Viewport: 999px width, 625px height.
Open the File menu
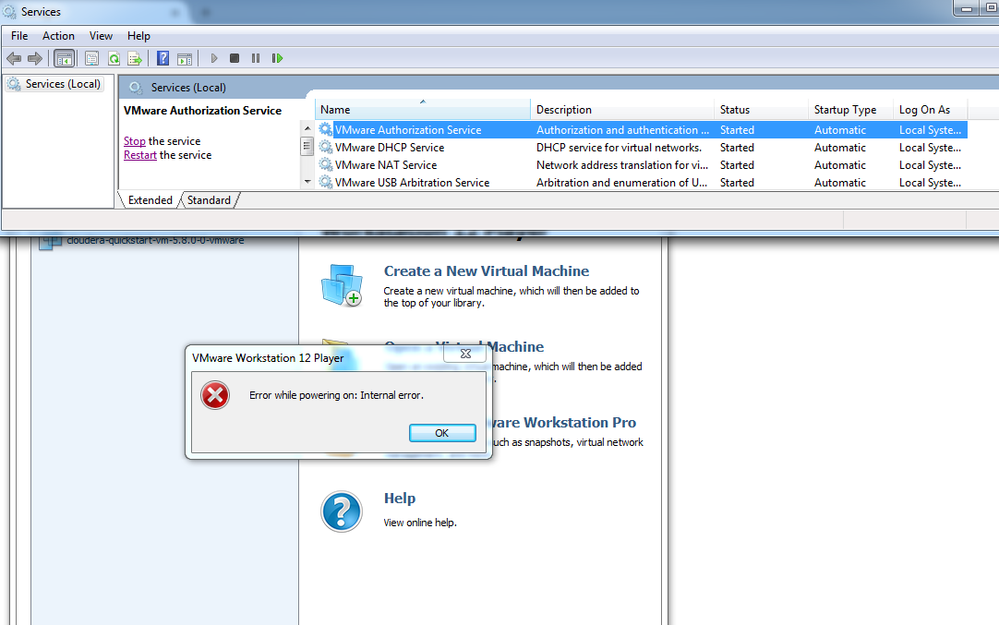coord(19,36)
